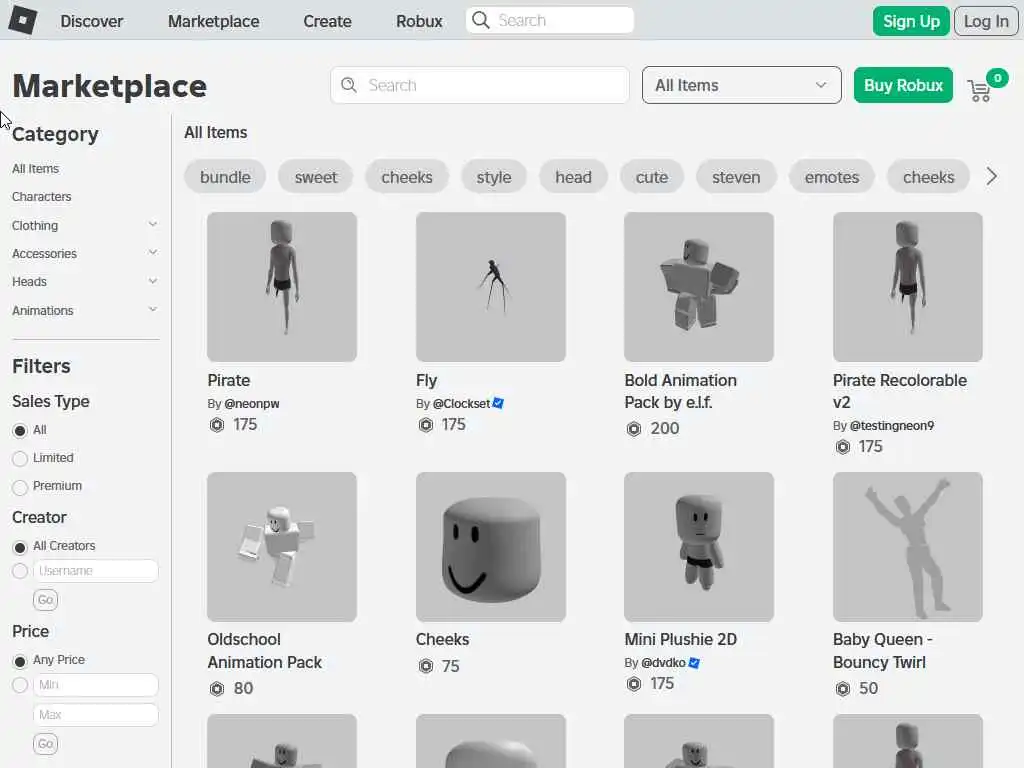Image resolution: width=1024 pixels, height=768 pixels.
Task: Click the Log In button
Action: 986,21
